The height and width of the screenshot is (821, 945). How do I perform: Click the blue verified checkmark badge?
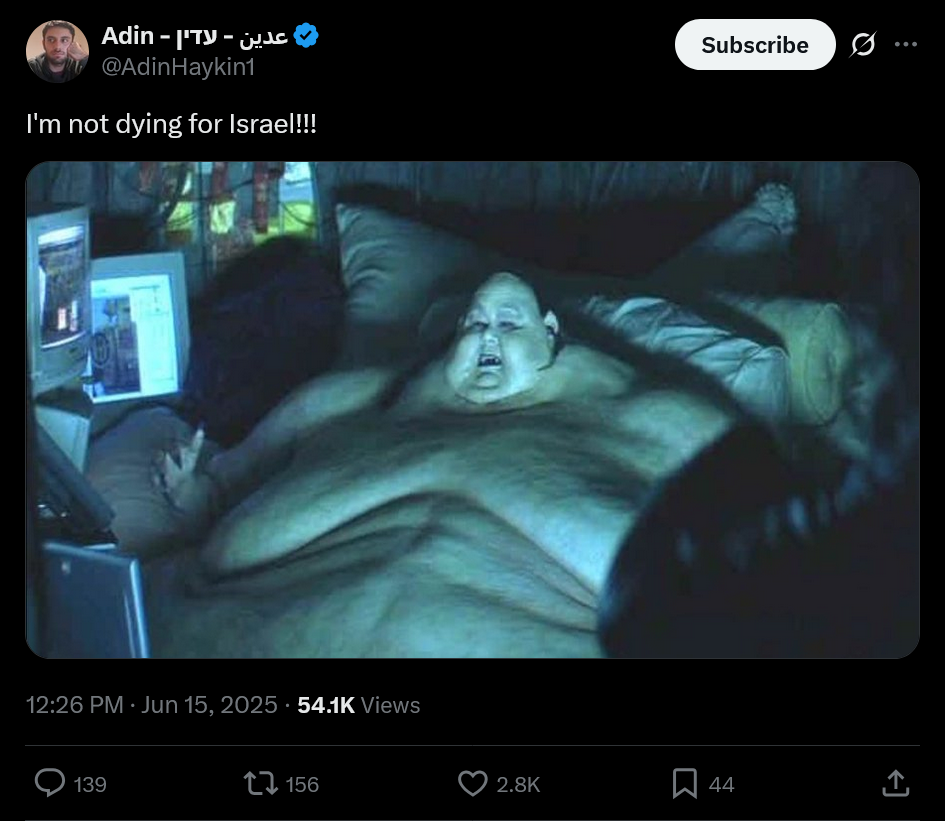[x=306, y=36]
